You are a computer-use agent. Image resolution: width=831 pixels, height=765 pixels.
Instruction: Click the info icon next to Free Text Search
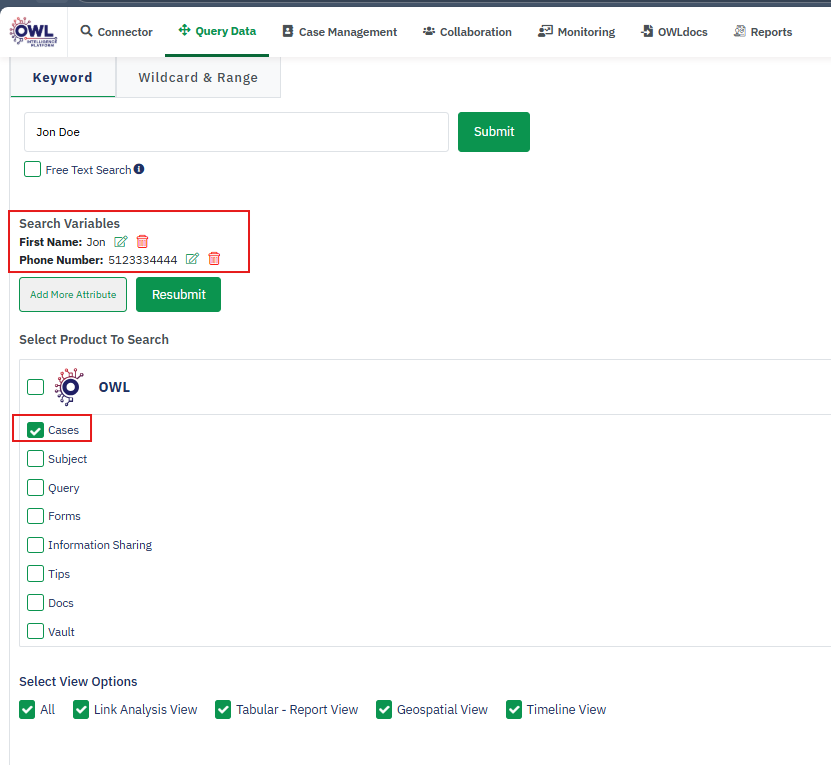139,169
